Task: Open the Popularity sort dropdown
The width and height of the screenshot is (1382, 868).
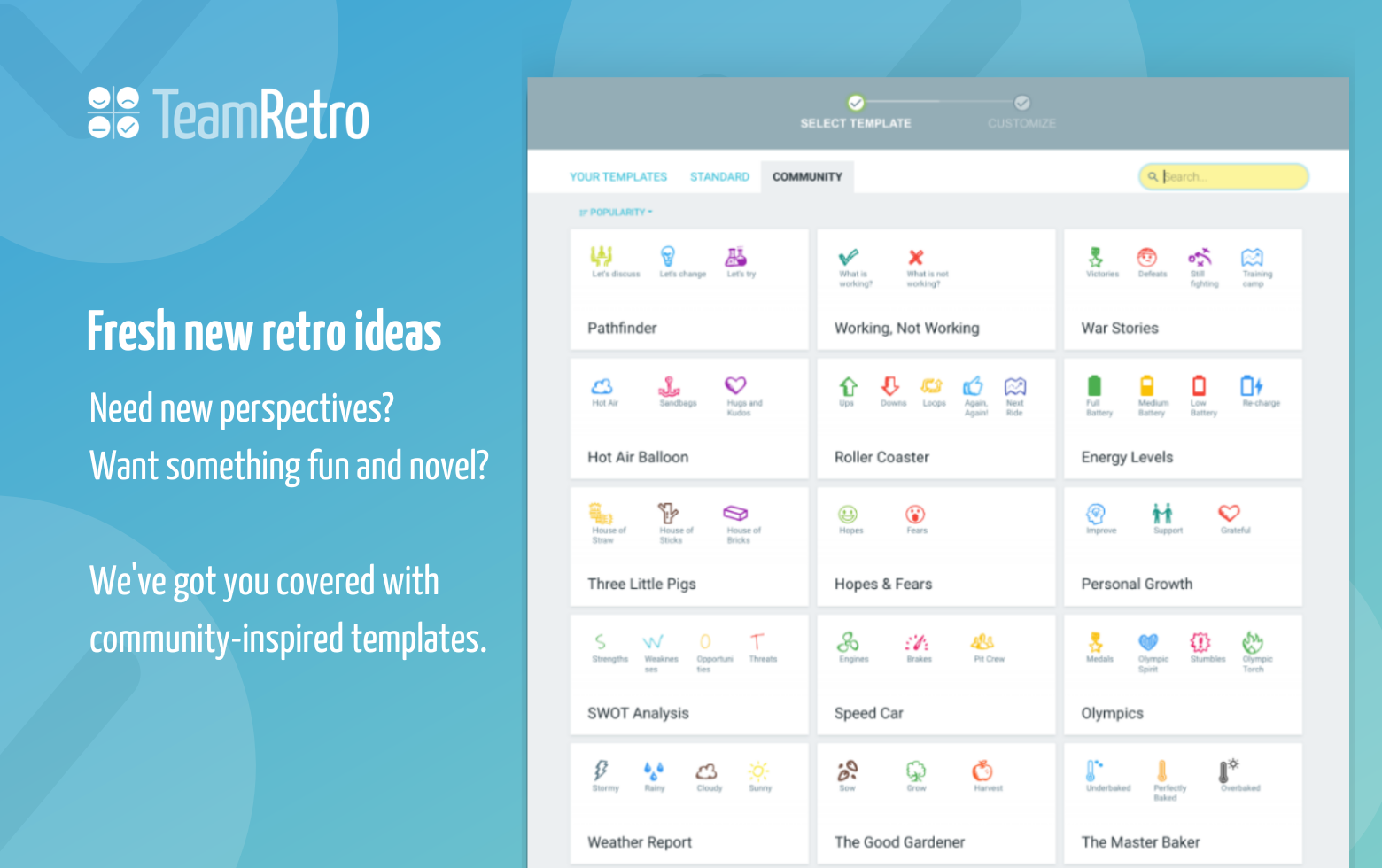Action: pyautogui.click(x=616, y=213)
